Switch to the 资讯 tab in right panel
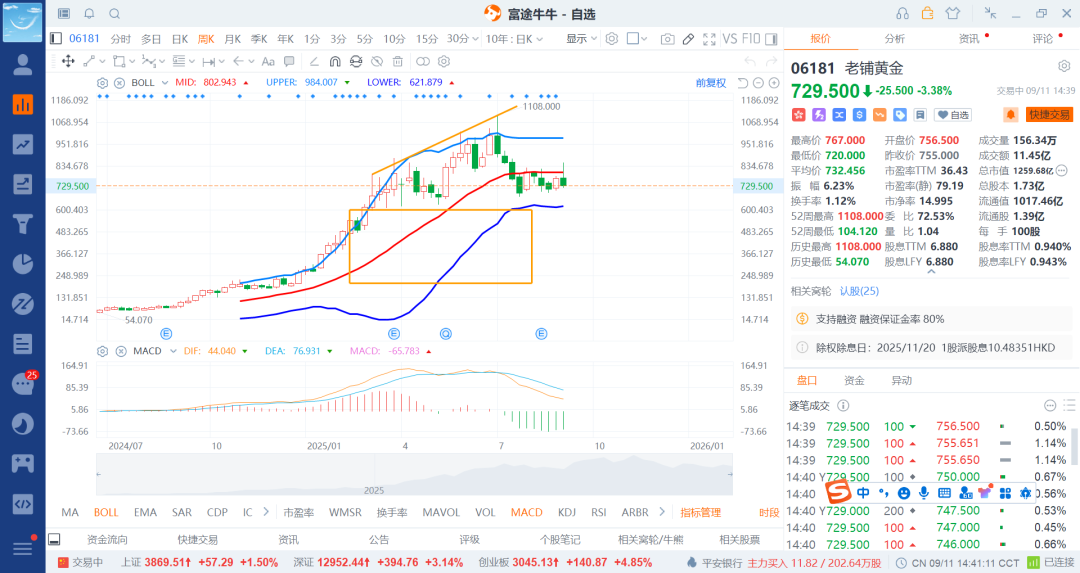This screenshot has height=573, width=1080. tap(969, 39)
